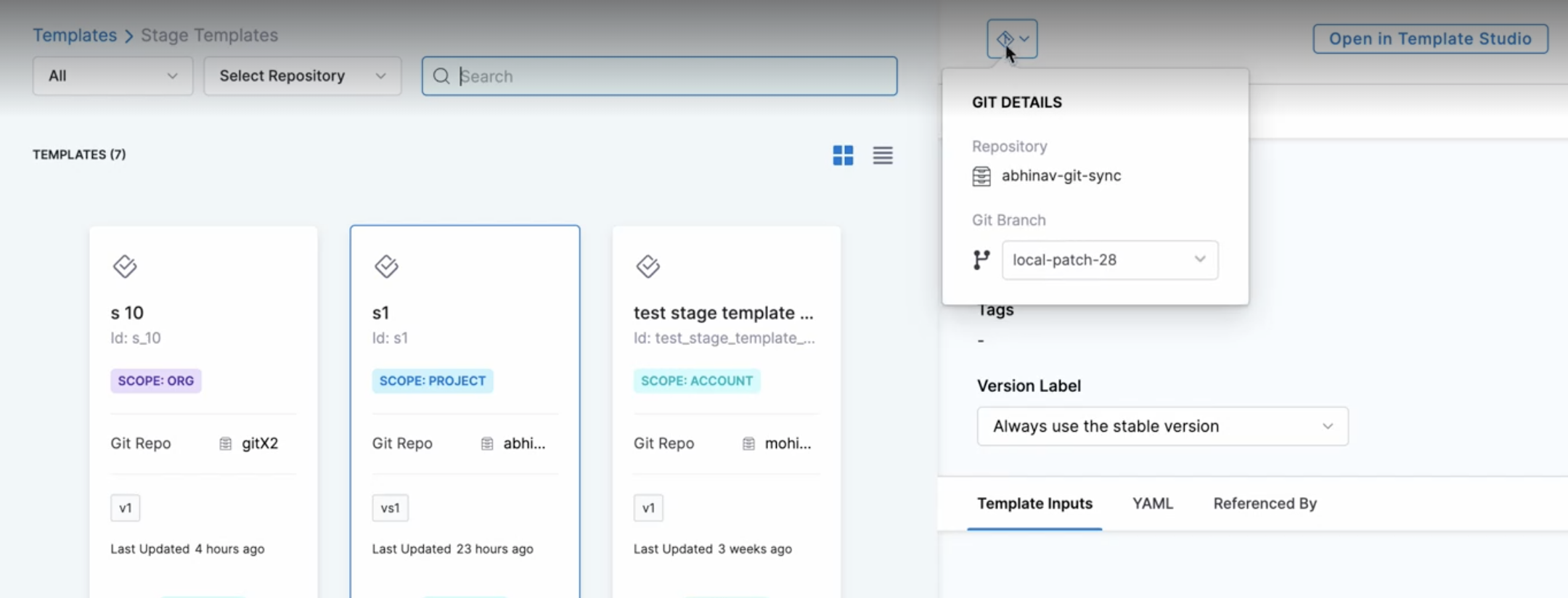This screenshot has width=1568, height=598.
Task: Click the repo icon next to gitX2
Action: pos(226,444)
